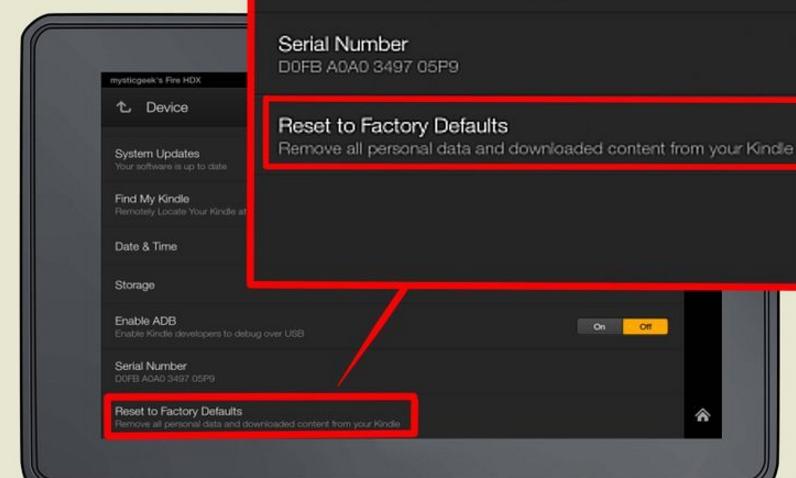Image resolution: width=796 pixels, height=478 pixels.
Task: Select the Off option for Enable ADB
Action: 645,326
